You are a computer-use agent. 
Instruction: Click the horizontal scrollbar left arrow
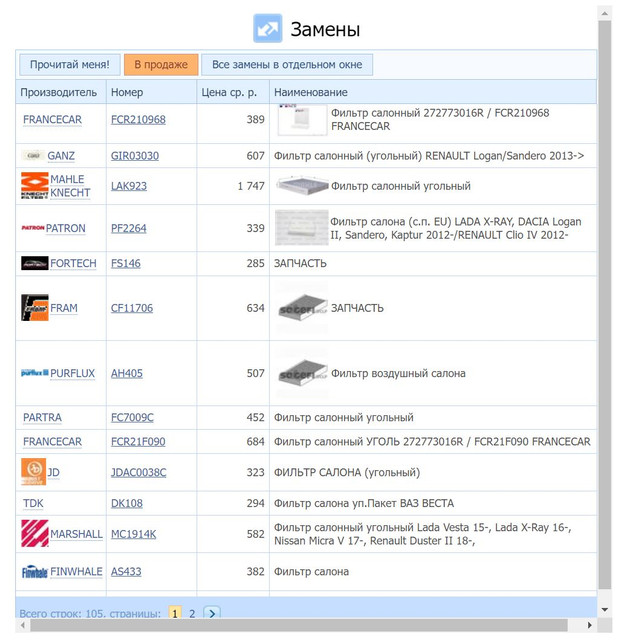point(22,625)
